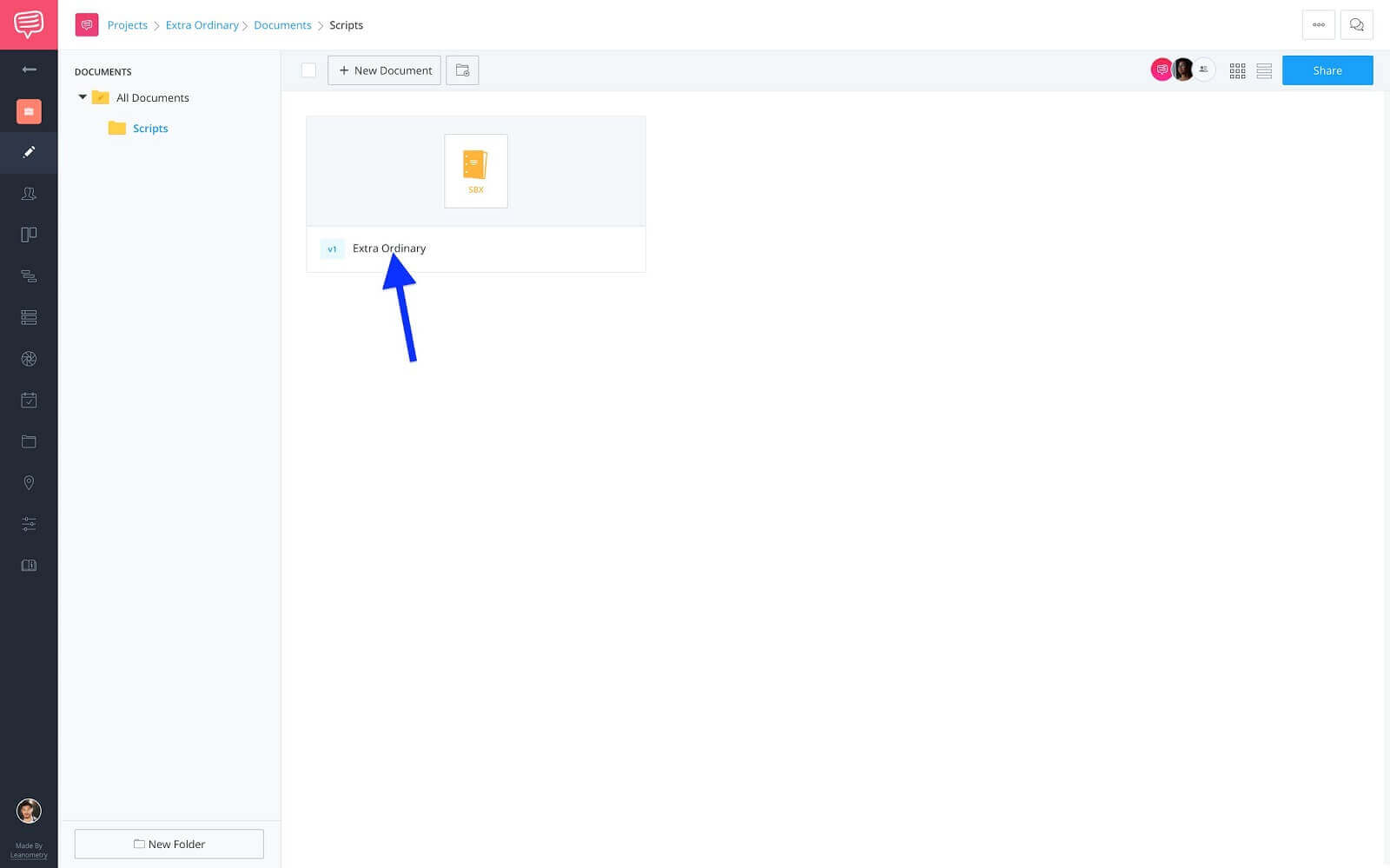Open the stripboard rows sidebar icon

click(29, 317)
